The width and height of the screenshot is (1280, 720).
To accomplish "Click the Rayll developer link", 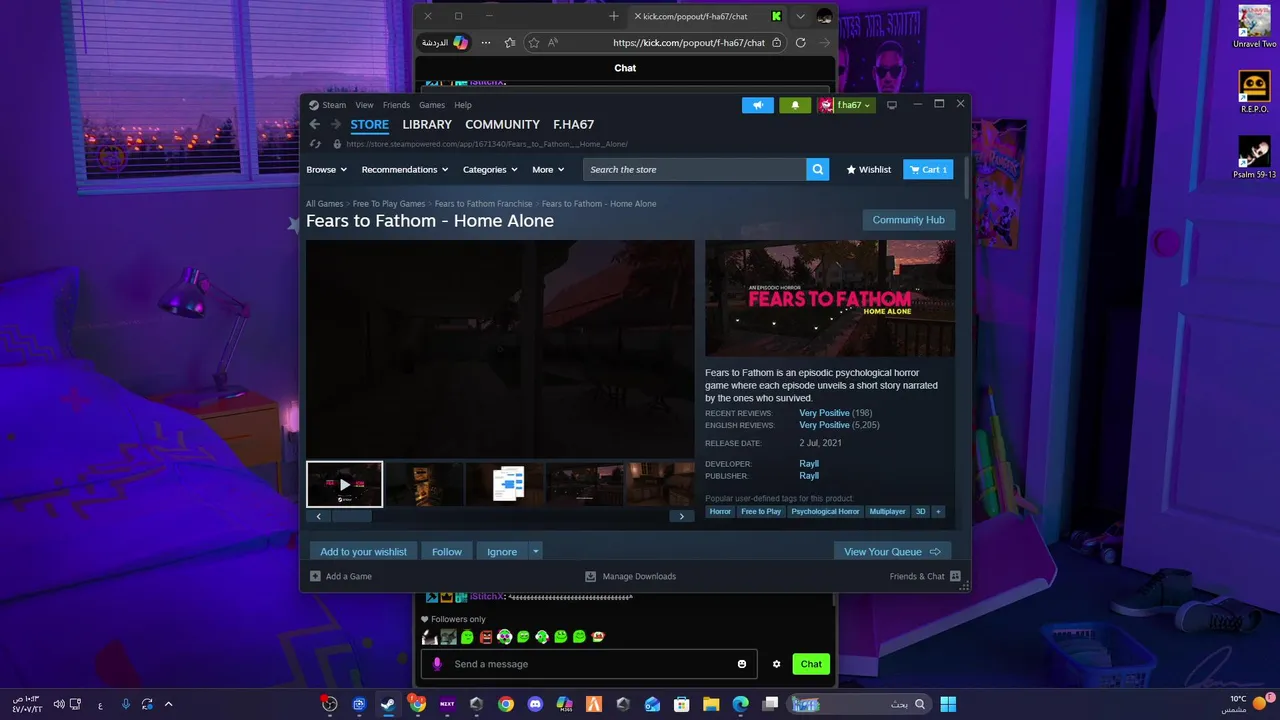I will (809, 463).
